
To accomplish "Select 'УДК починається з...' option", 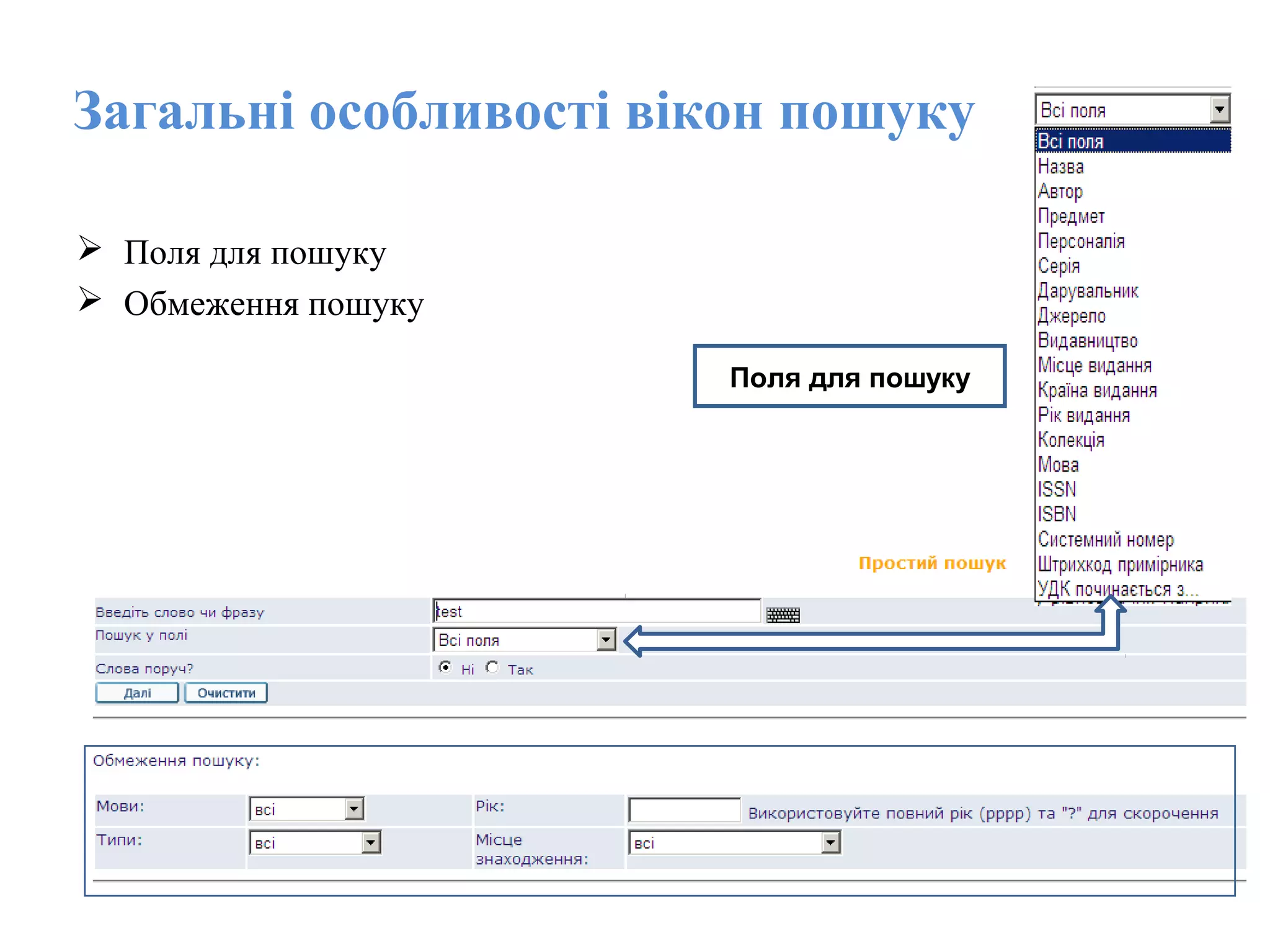I will [1132, 588].
